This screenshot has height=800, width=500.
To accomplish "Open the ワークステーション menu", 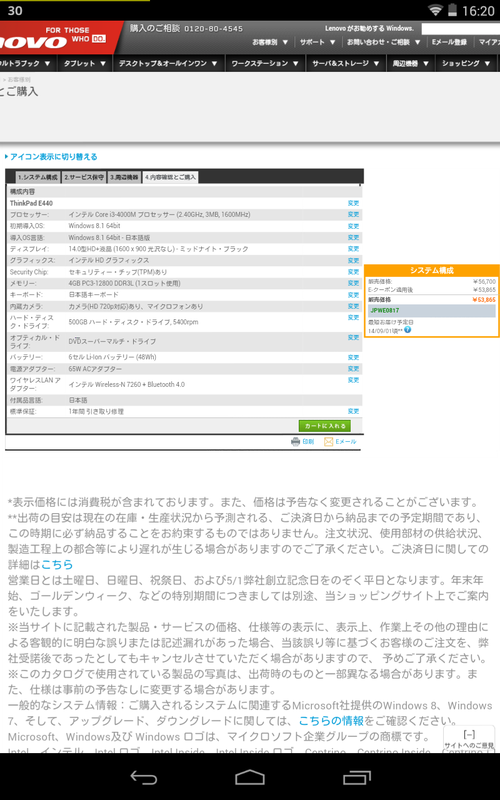I will pos(265,63).
